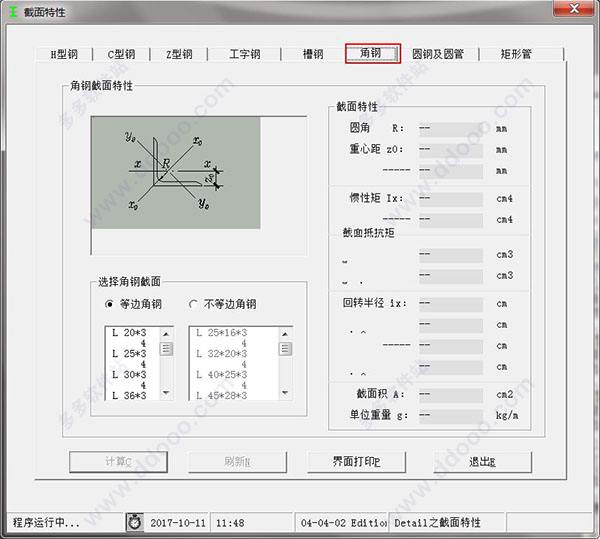Click down arrow of equal angle list scrollbar
600x539 pixels.
click(166, 392)
